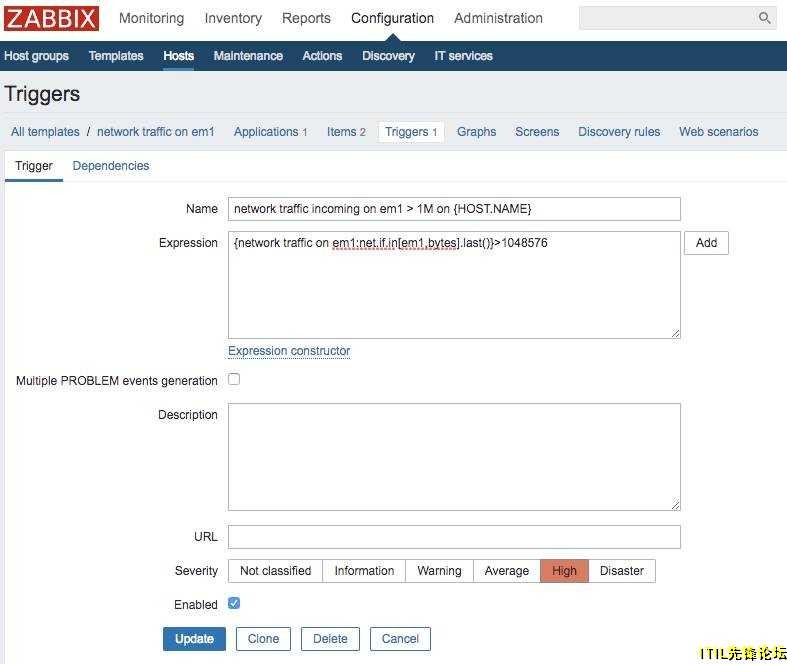Click the Clone button
787x664 pixels.
(263, 639)
